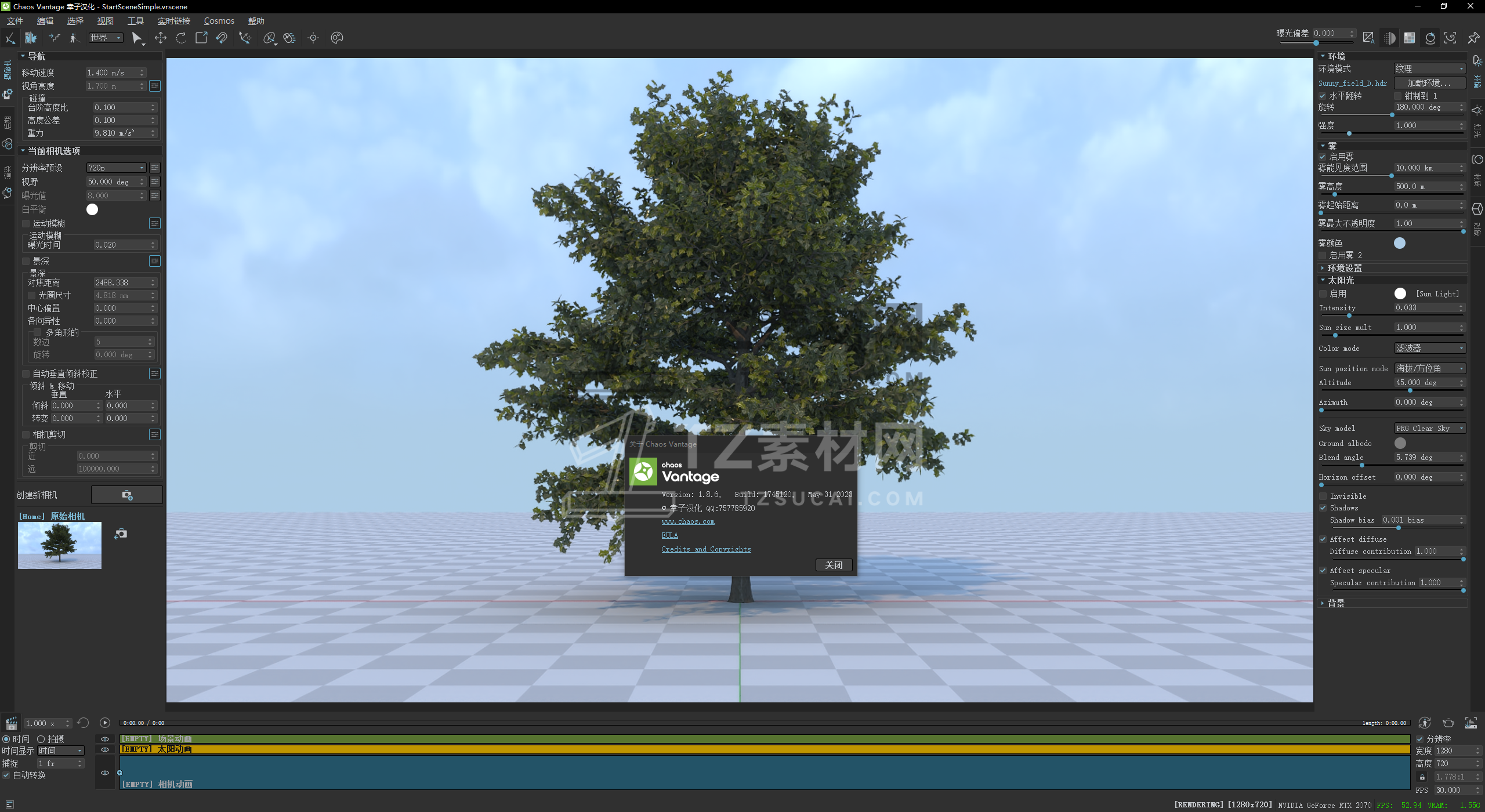The image size is (1485, 812).
Task: Enable the 运动模糊 motion blur checkbox
Action: pyautogui.click(x=26, y=223)
